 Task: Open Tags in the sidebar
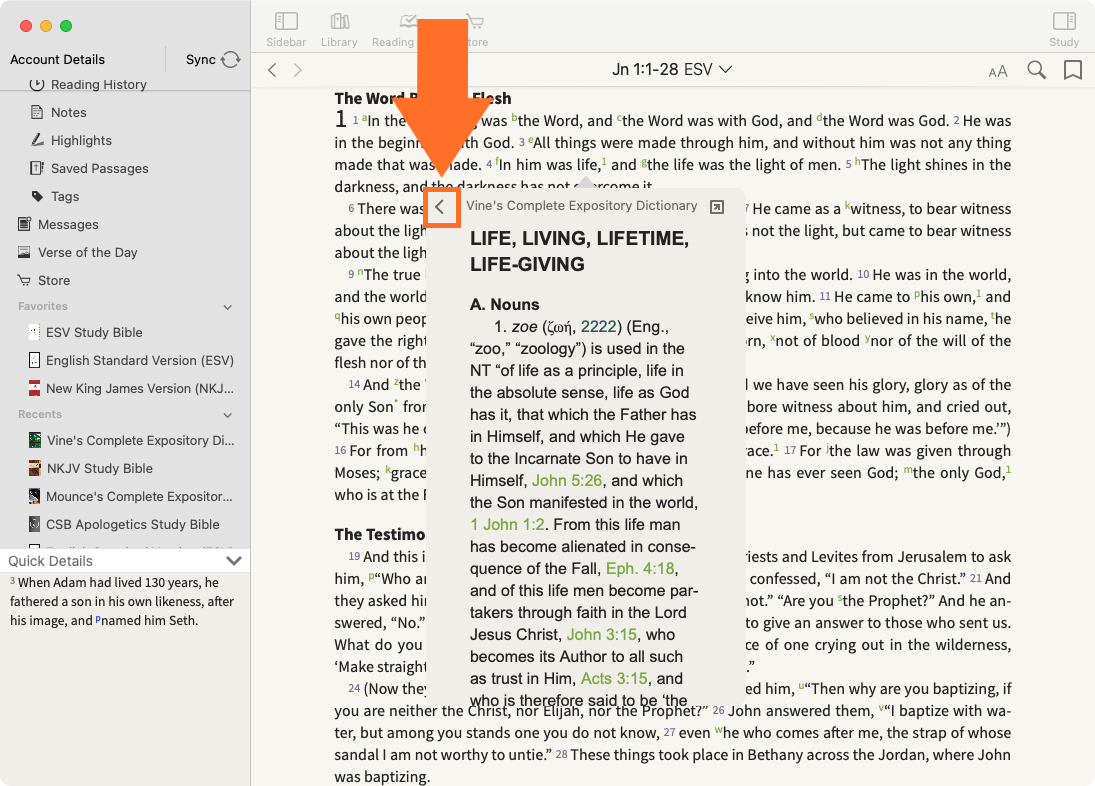pyautogui.click(x=65, y=196)
